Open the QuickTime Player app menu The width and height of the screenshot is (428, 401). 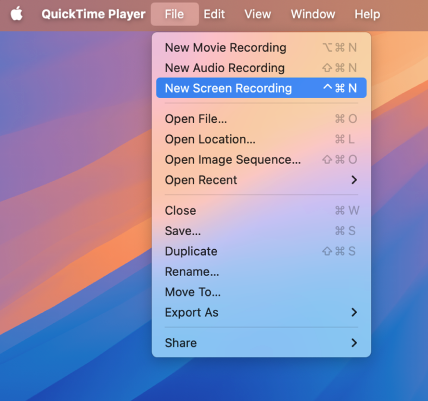click(x=93, y=14)
